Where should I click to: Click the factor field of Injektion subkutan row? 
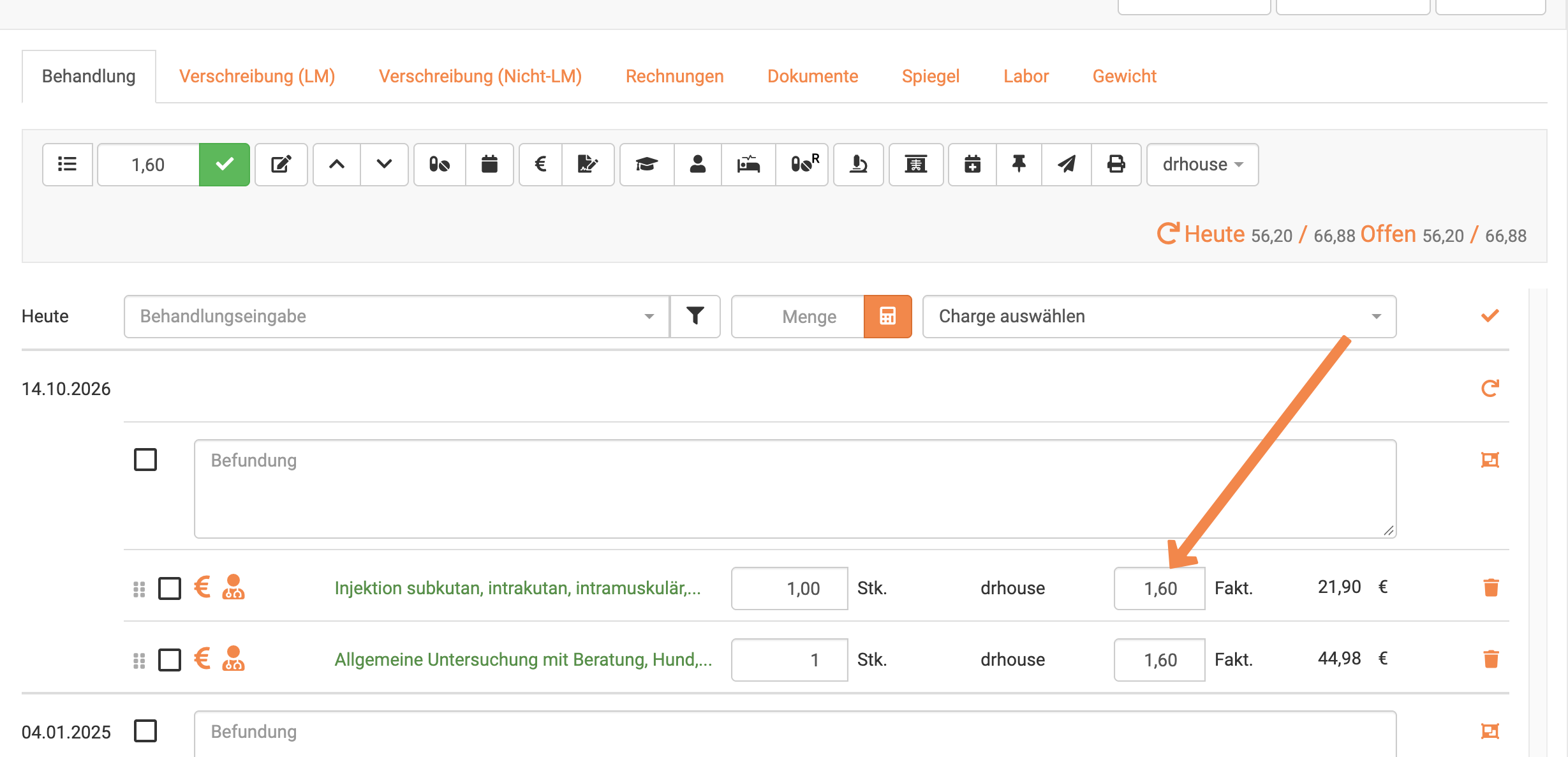1159,588
